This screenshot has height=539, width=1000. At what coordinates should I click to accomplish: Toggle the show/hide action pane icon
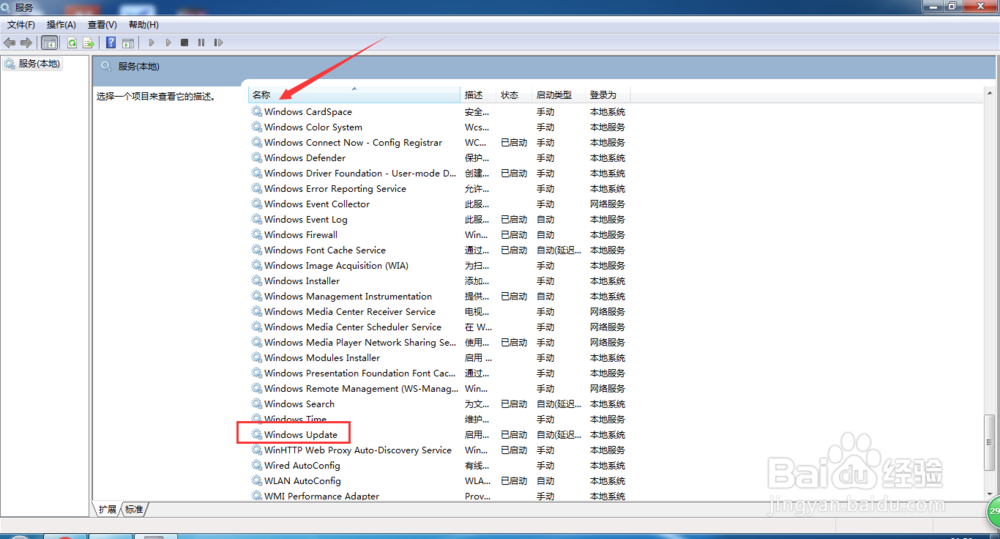pos(128,43)
